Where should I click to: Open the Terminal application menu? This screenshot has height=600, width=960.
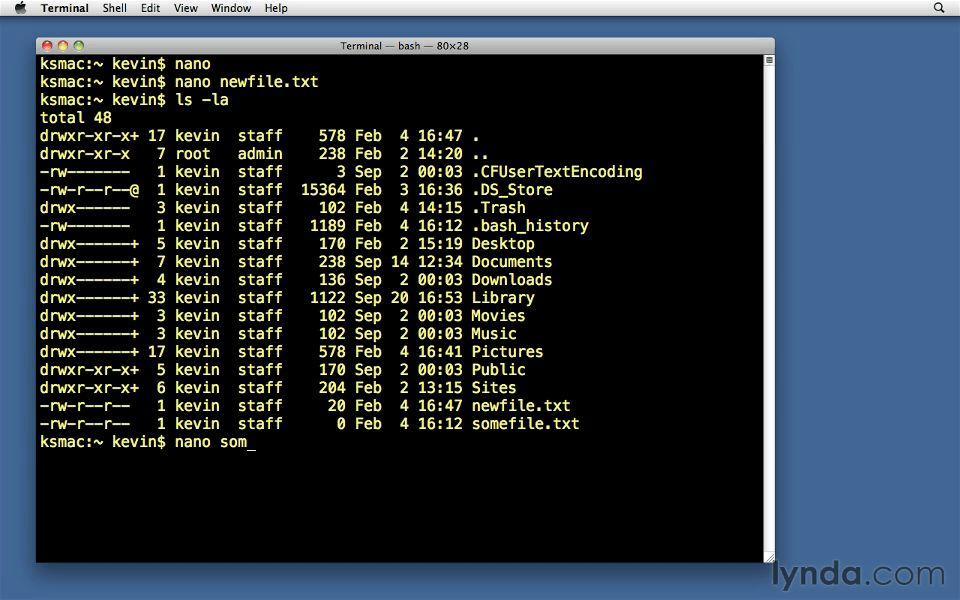click(x=64, y=8)
